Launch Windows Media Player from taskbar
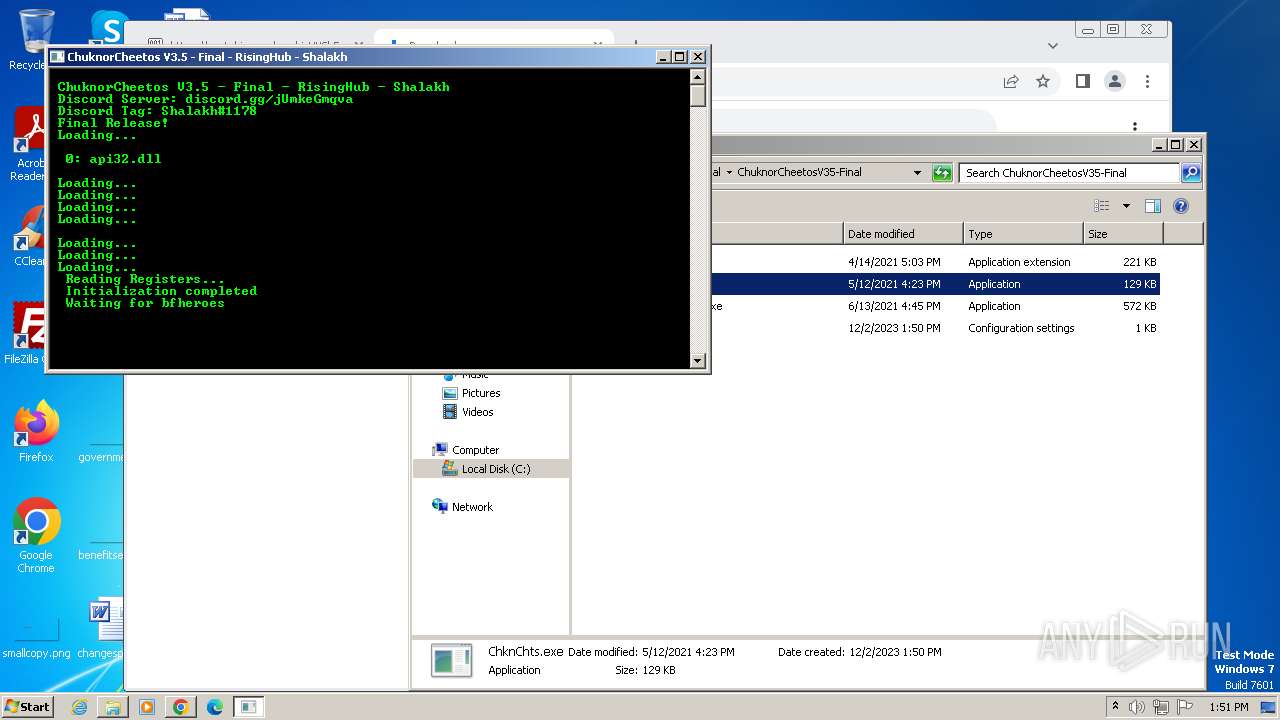The width and height of the screenshot is (1280, 720). [x=147, y=707]
